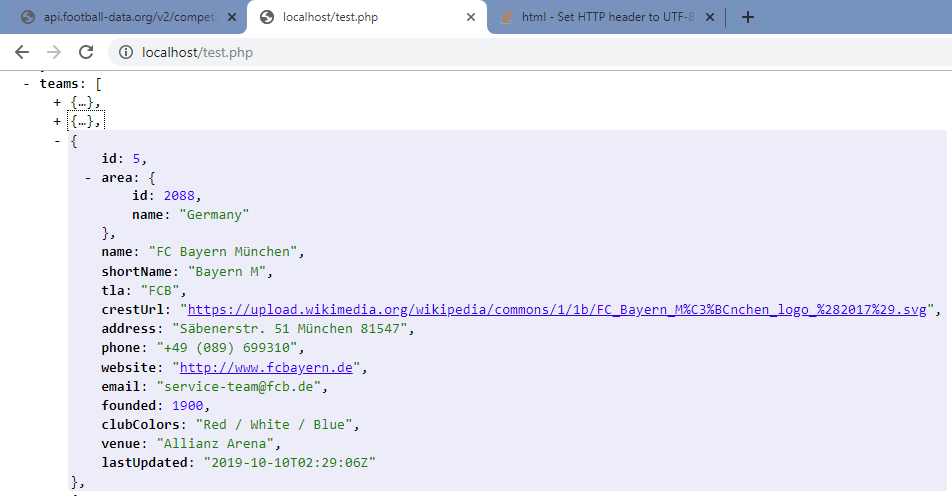Click the id value 5
This screenshot has height=496, width=952.
(136, 159)
